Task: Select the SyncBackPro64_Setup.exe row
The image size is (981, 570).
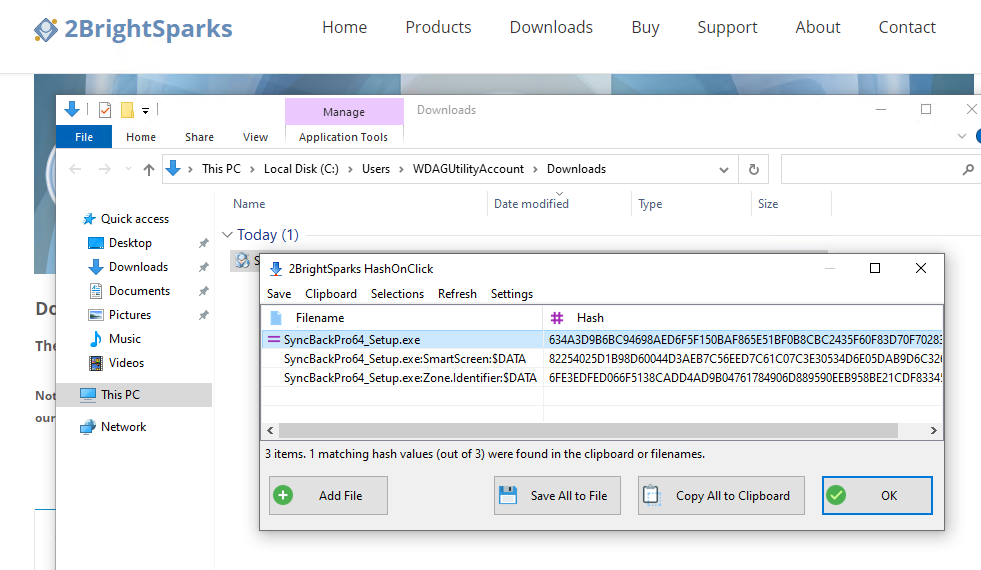Action: click(x=602, y=340)
